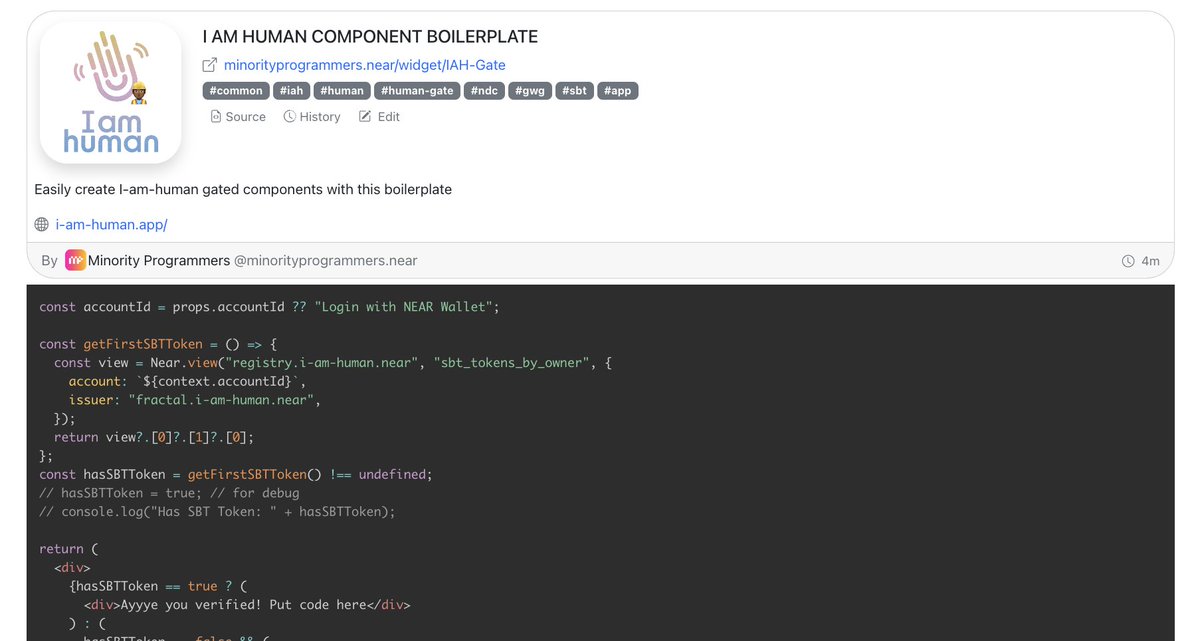Select the #human tag
1200x641 pixels.
click(x=342, y=91)
